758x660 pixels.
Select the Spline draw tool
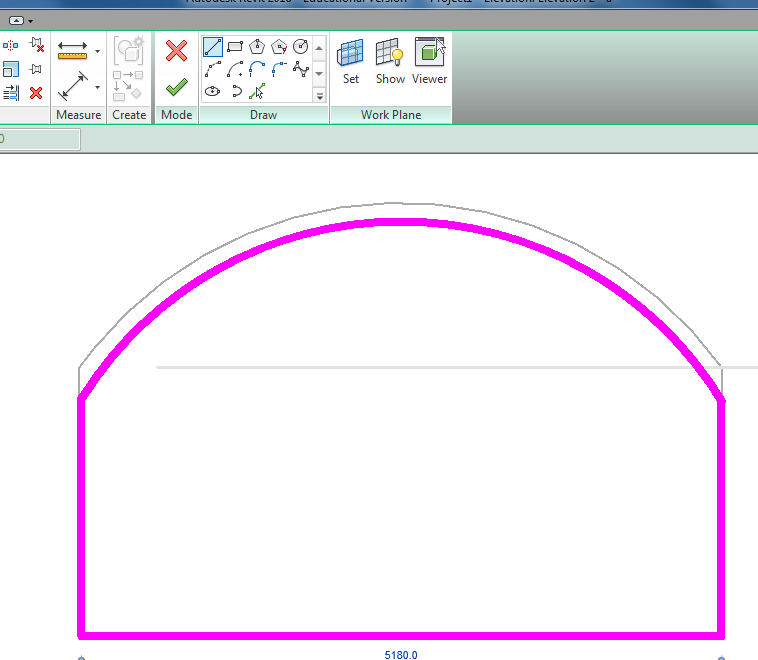[x=300, y=69]
